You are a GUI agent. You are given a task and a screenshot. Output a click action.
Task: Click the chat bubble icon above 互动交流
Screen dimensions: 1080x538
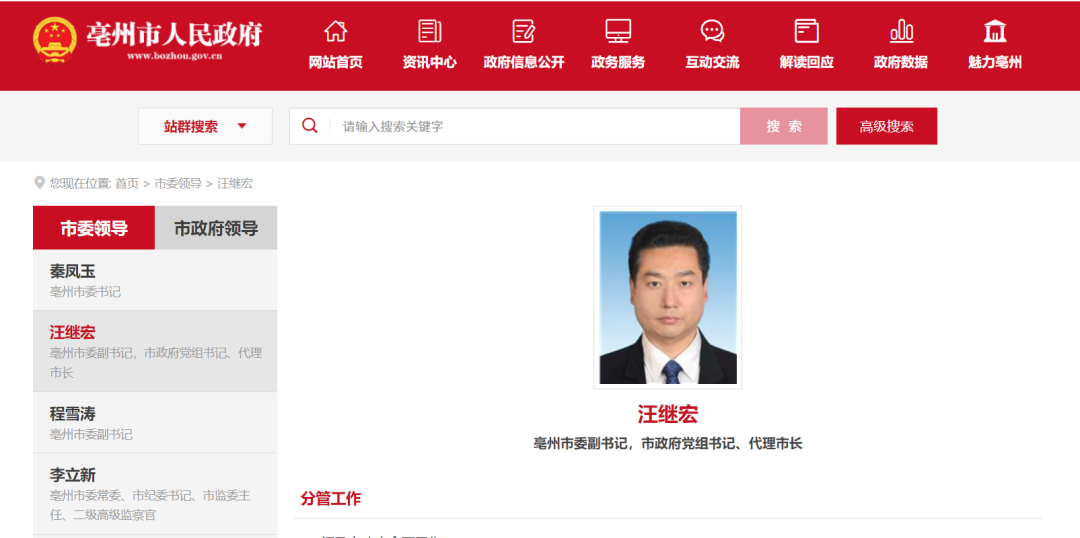pos(712,31)
